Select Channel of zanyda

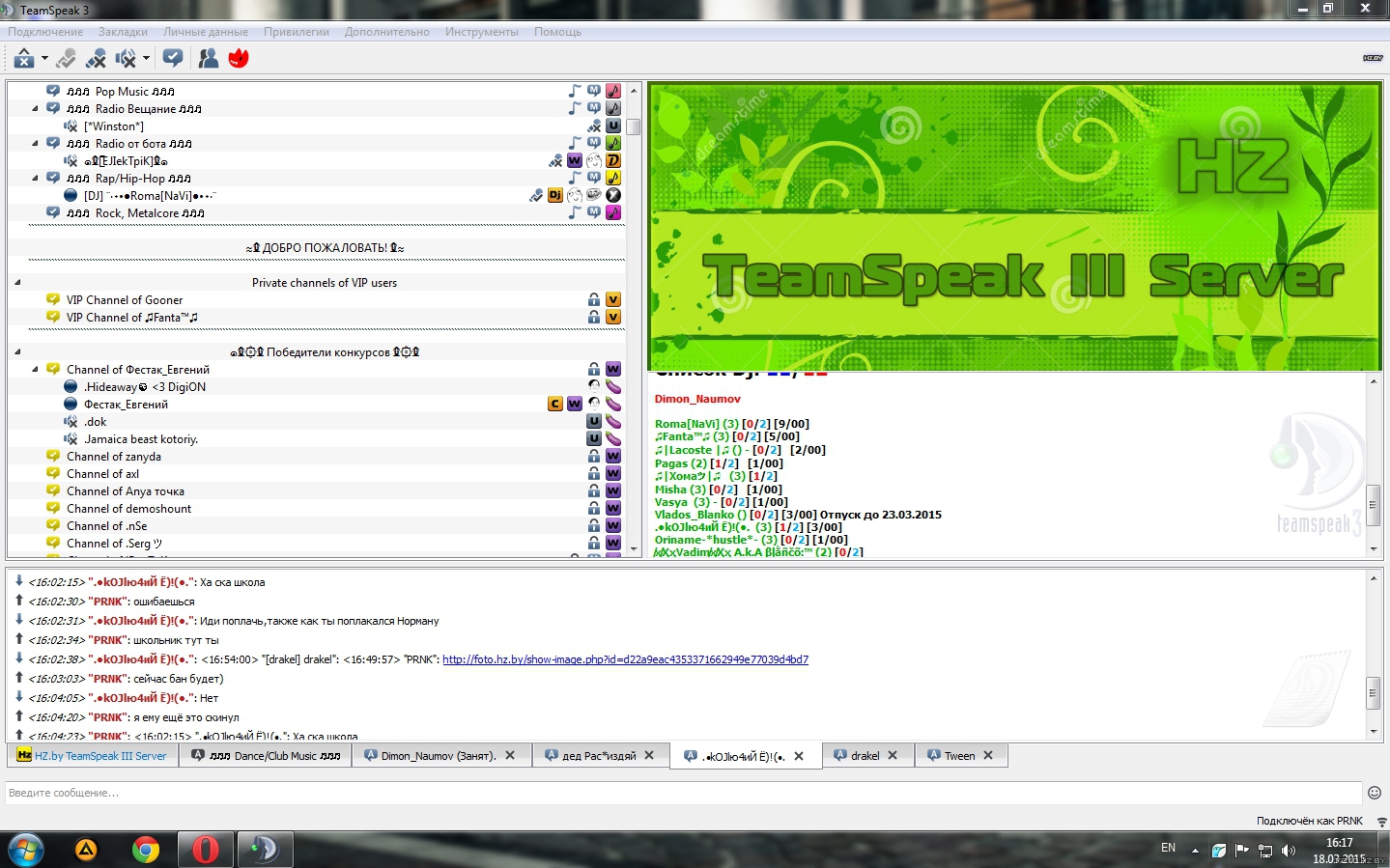(x=114, y=457)
